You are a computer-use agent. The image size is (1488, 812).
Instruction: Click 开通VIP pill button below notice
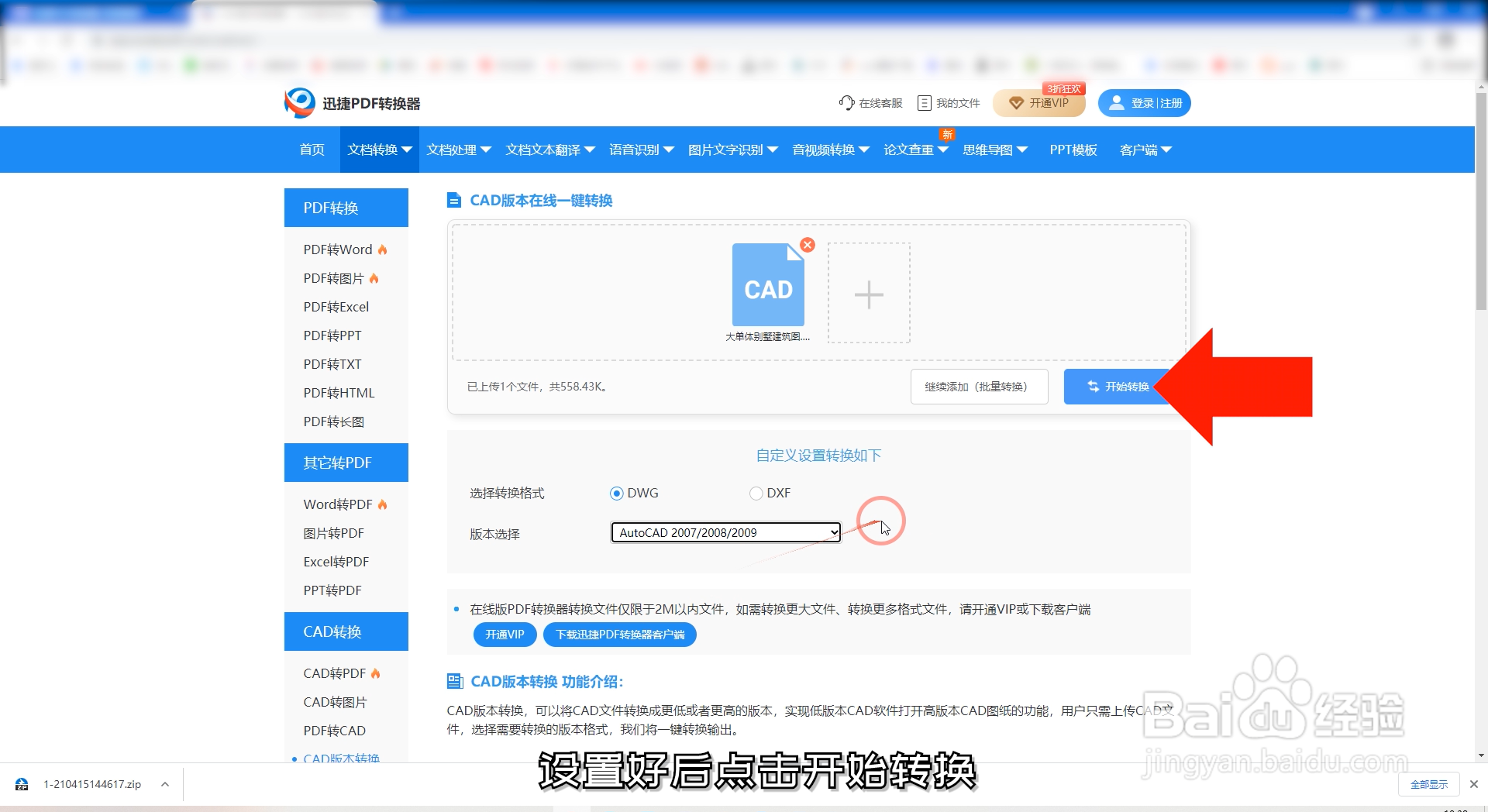tap(505, 635)
